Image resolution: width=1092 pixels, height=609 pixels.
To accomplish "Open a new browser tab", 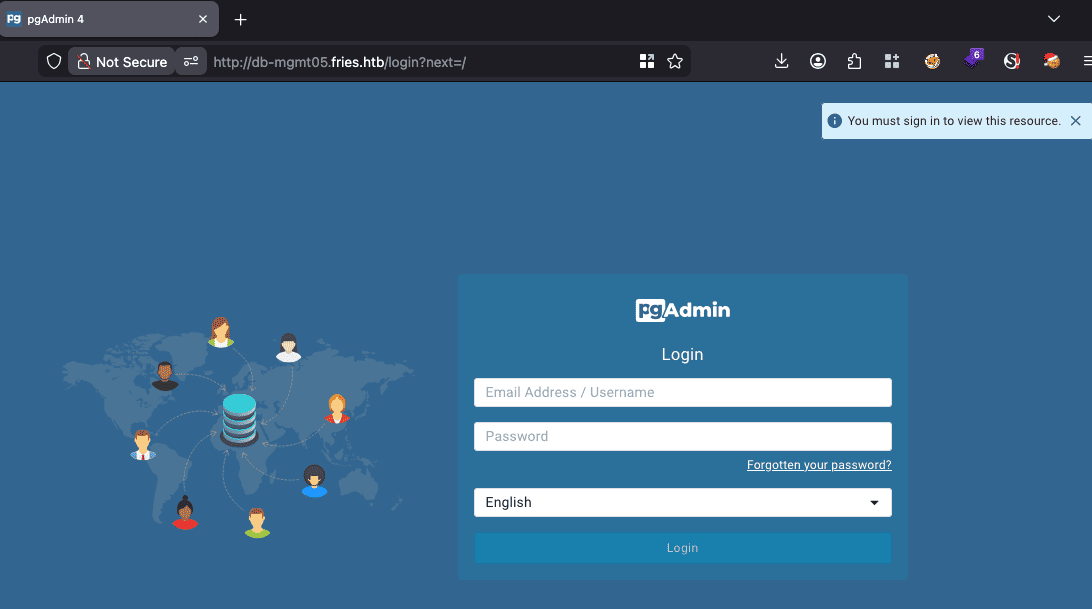I will pos(240,20).
